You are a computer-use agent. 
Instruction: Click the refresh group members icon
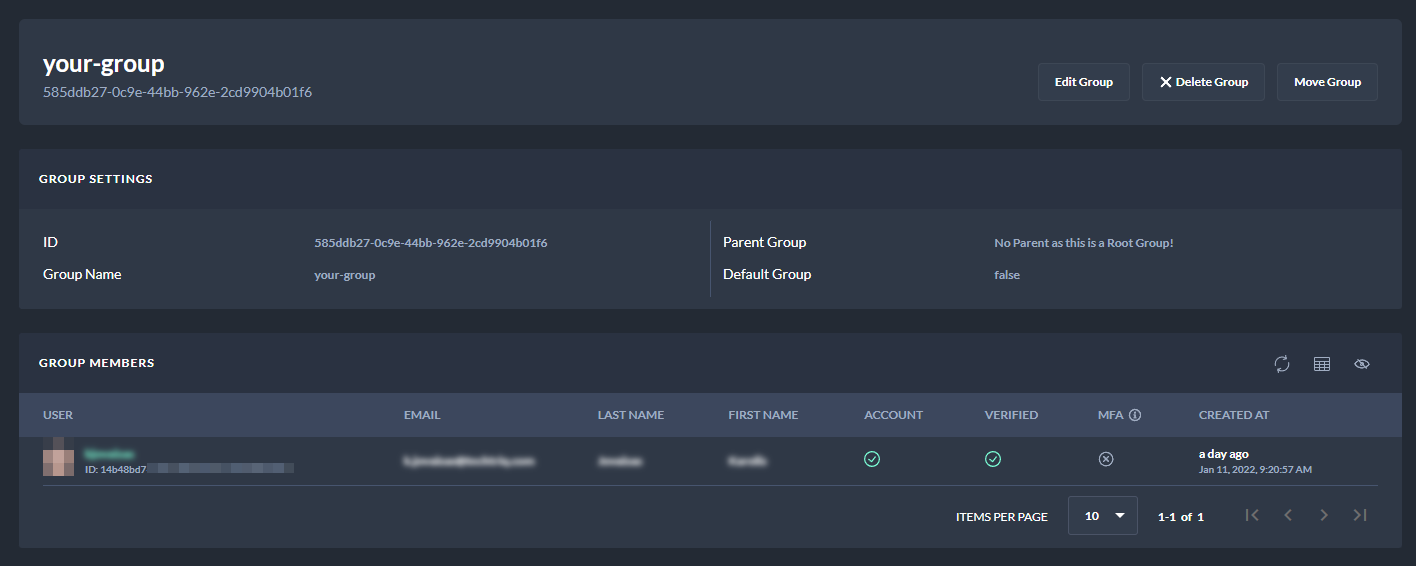(x=1282, y=364)
